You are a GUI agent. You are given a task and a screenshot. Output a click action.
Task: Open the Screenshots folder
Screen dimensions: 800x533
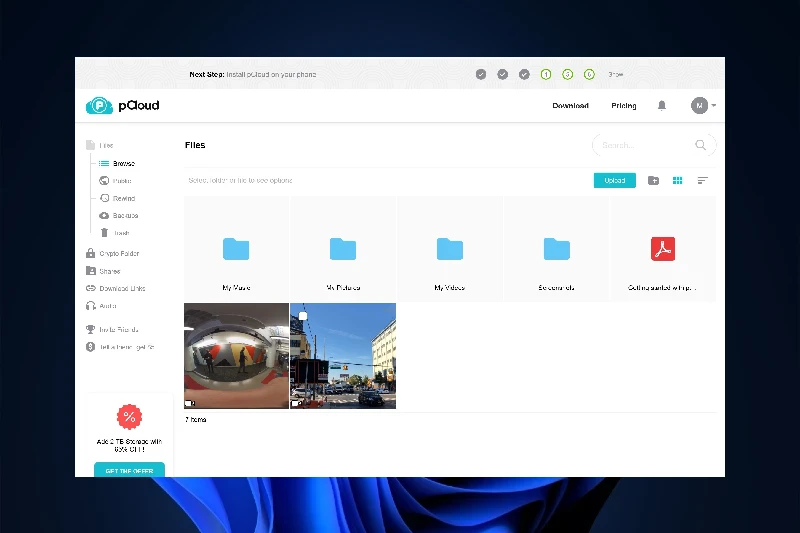pos(556,249)
